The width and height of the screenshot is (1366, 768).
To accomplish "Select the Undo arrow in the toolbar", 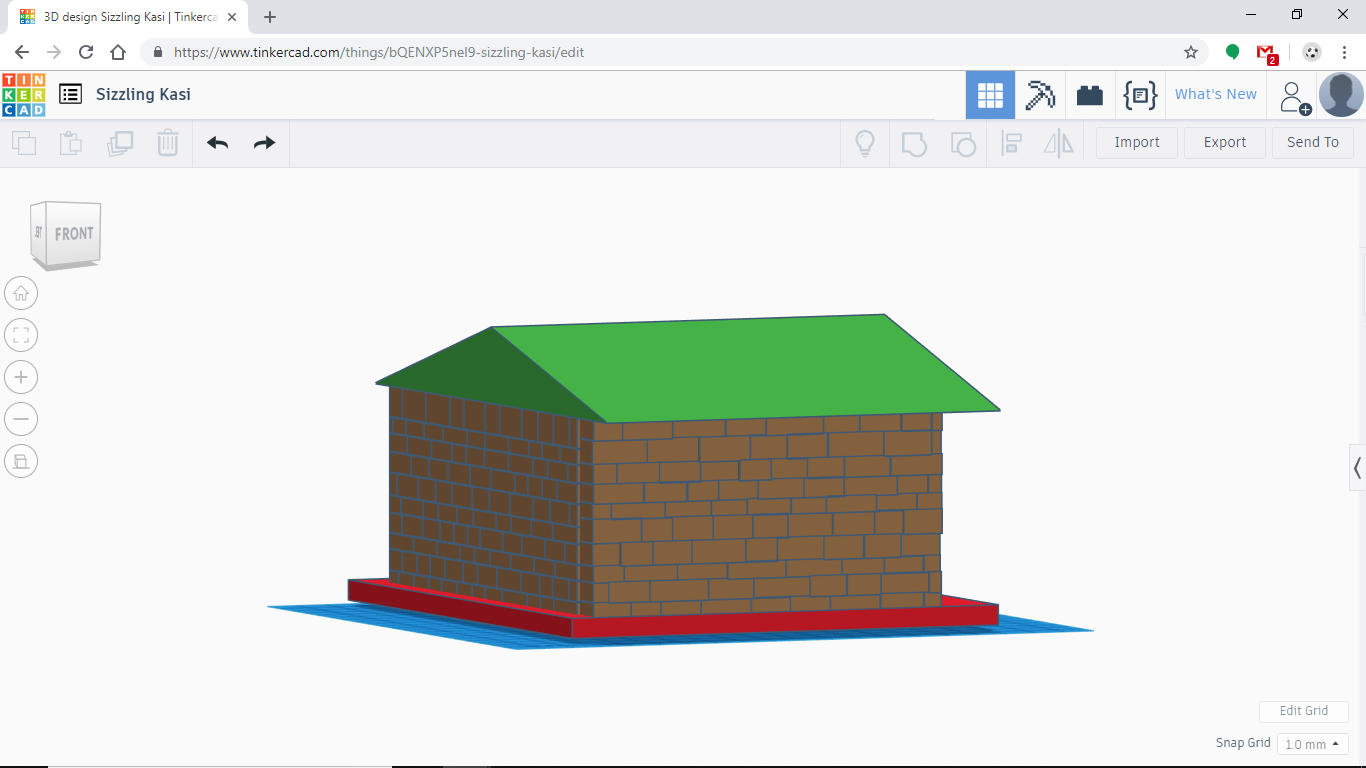I will (x=216, y=143).
